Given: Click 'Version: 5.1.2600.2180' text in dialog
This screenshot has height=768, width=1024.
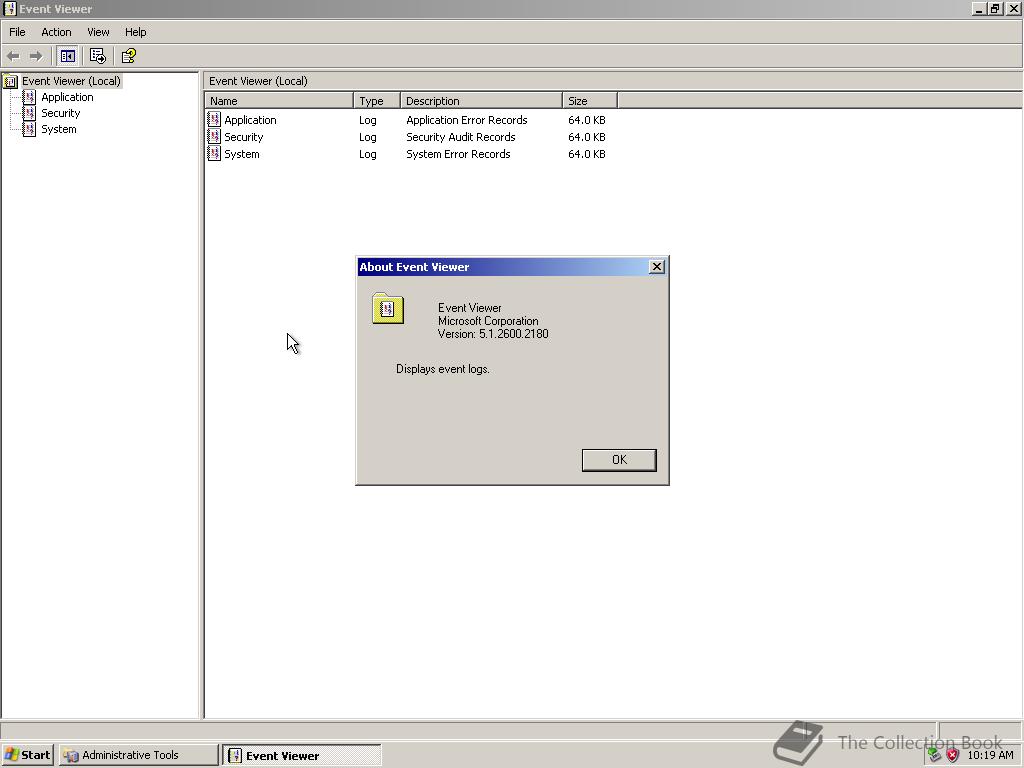Looking at the screenshot, I should click(x=493, y=334).
